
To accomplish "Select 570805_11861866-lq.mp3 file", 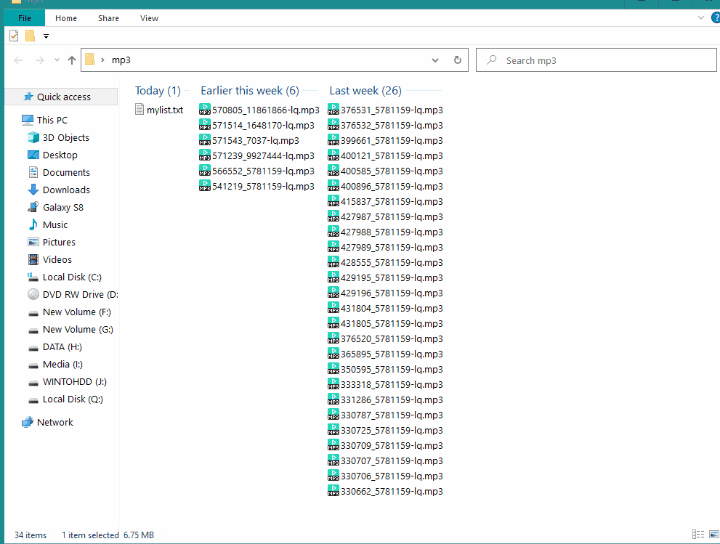I will click(259, 110).
